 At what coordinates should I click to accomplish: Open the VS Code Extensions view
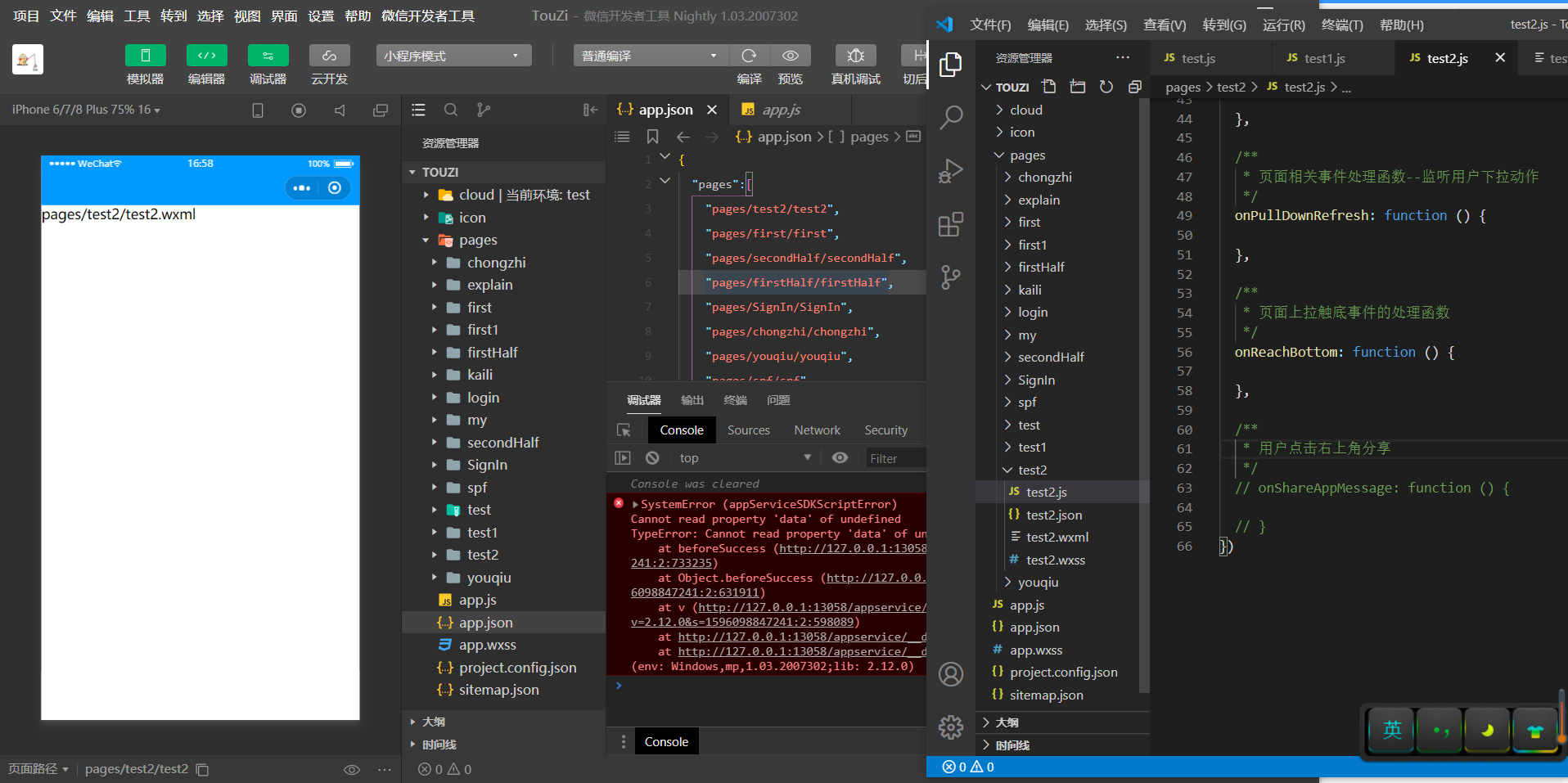click(950, 224)
